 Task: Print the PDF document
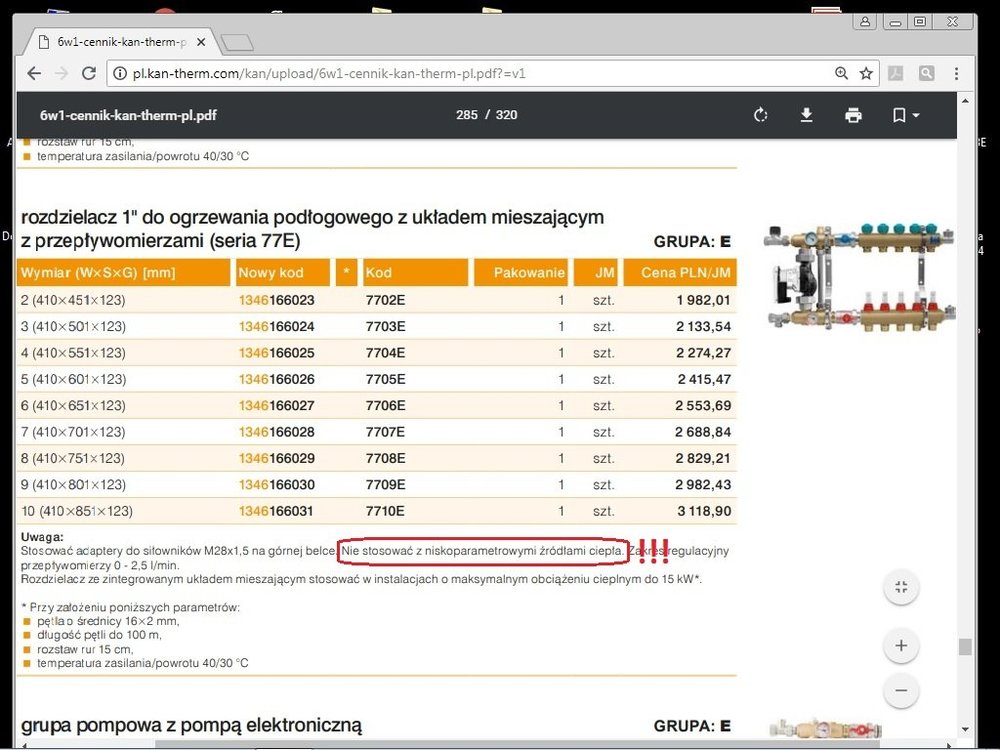tap(853, 115)
